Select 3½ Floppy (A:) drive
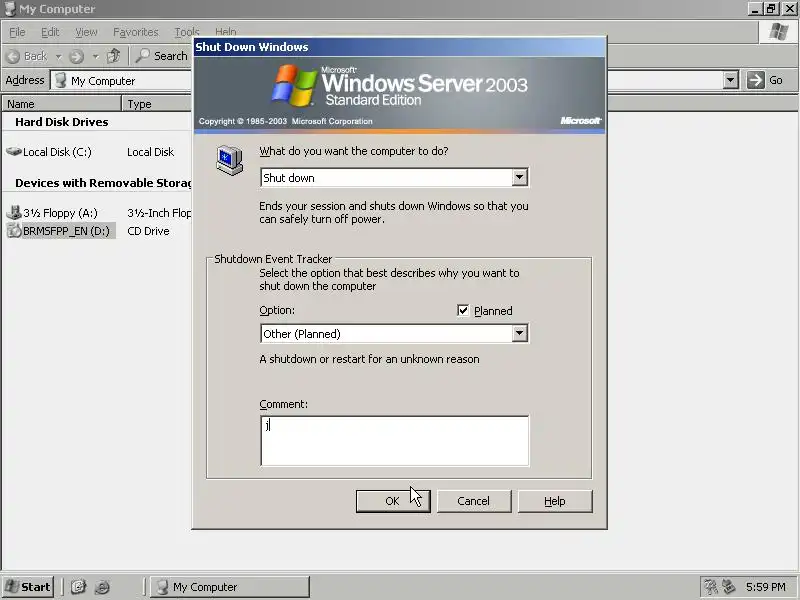Viewport: 800px width, 600px height. click(x=53, y=213)
